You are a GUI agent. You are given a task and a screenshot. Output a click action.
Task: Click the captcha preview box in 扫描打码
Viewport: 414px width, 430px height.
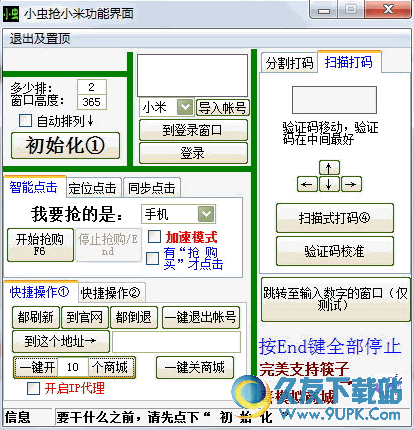(335, 100)
